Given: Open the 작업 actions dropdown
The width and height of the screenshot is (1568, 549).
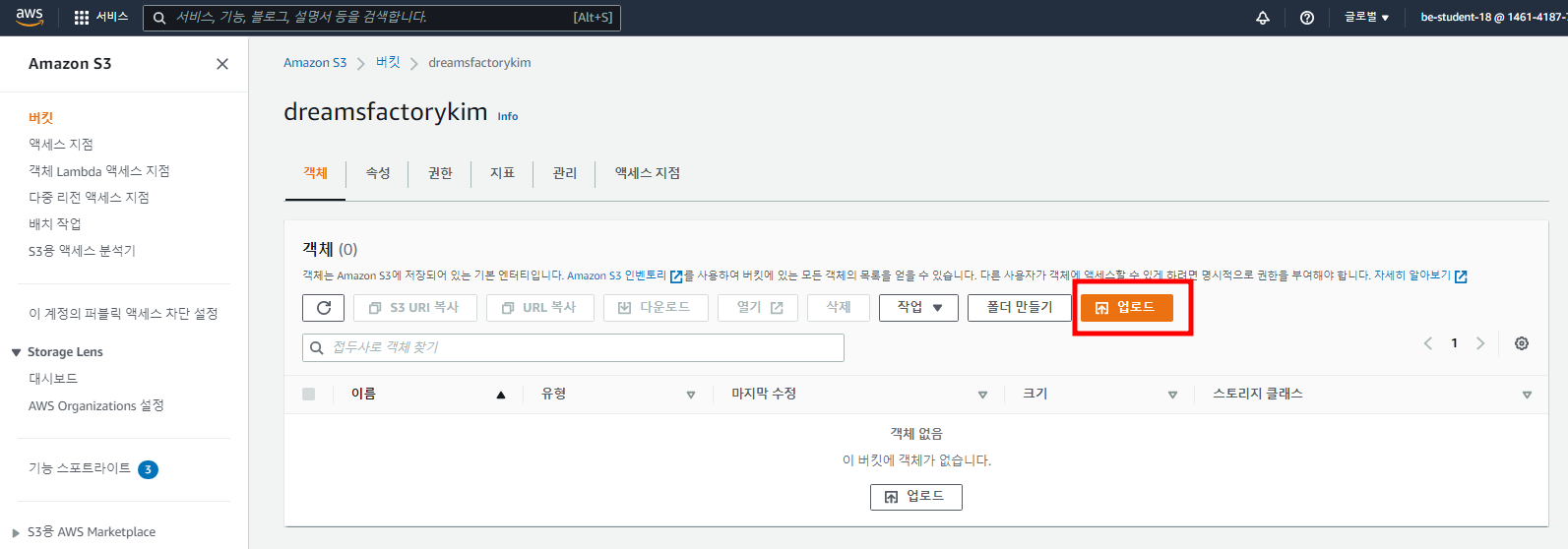Looking at the screenshot, I should (918, 308).
